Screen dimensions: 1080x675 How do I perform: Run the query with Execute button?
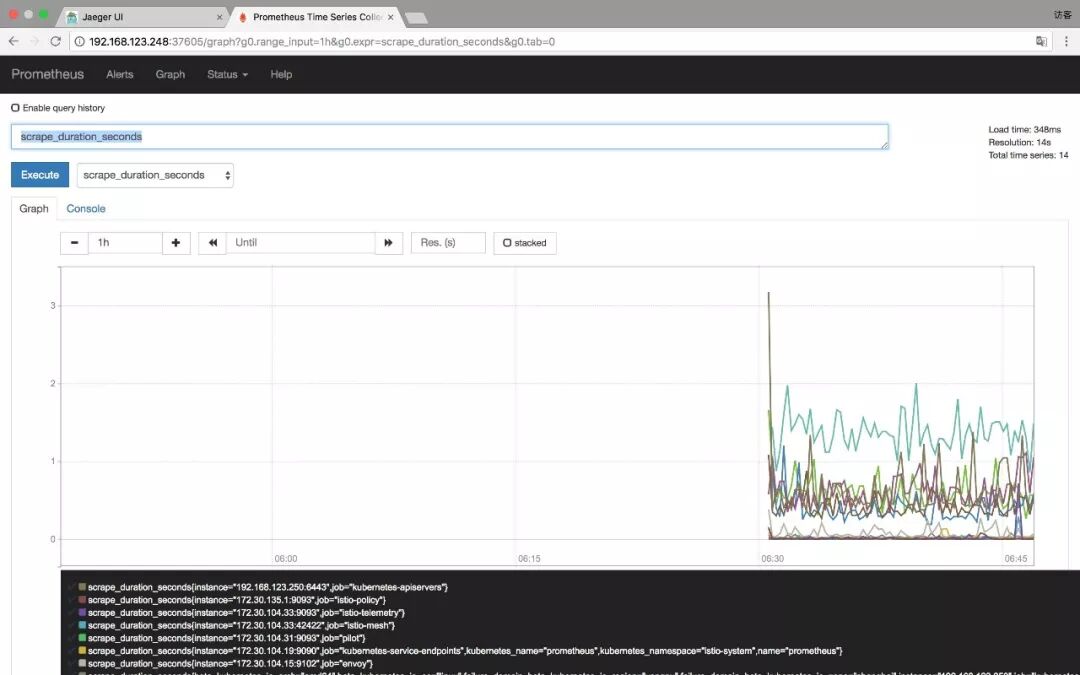40,175
